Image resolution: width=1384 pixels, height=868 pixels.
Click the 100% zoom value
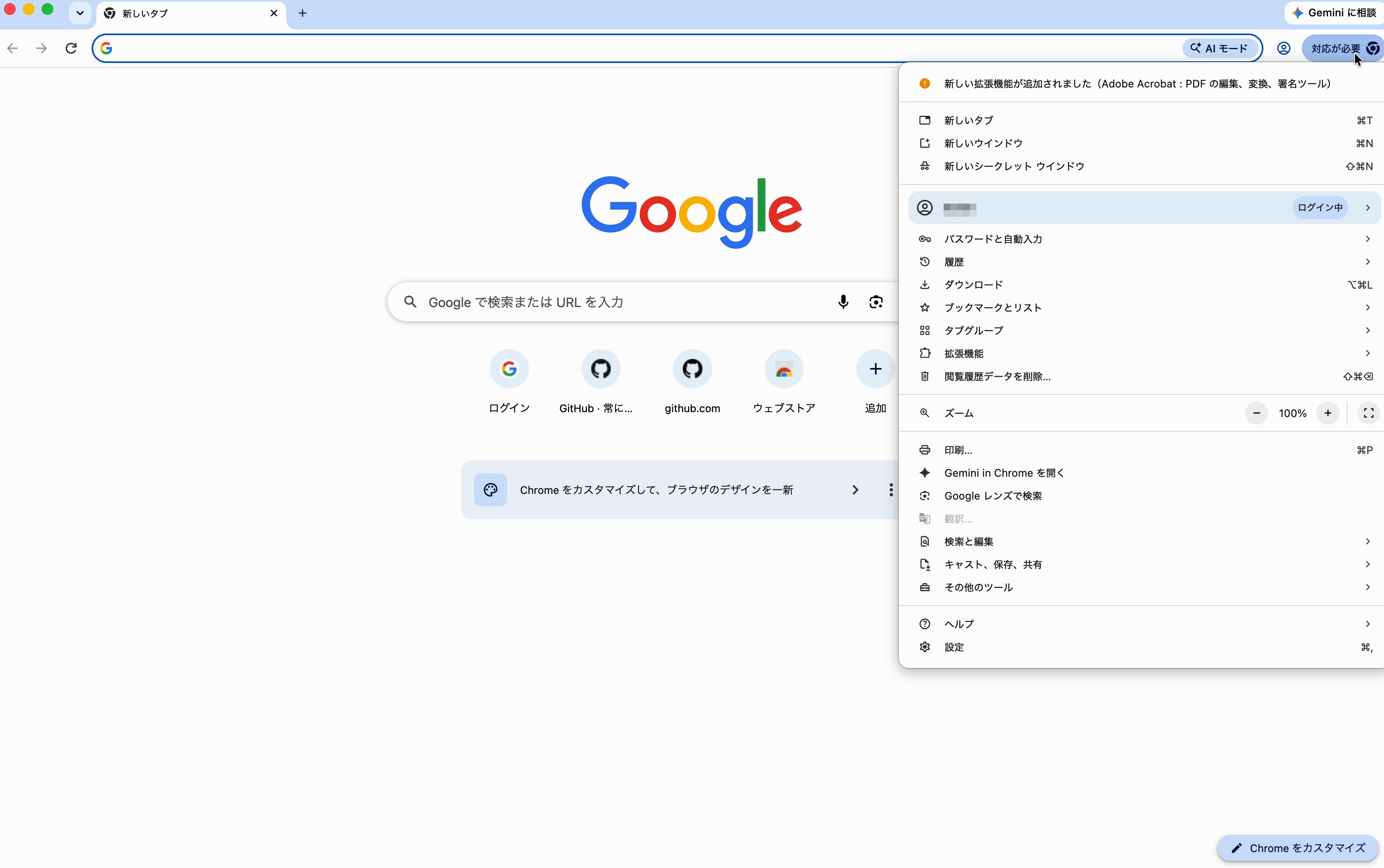1292,413
